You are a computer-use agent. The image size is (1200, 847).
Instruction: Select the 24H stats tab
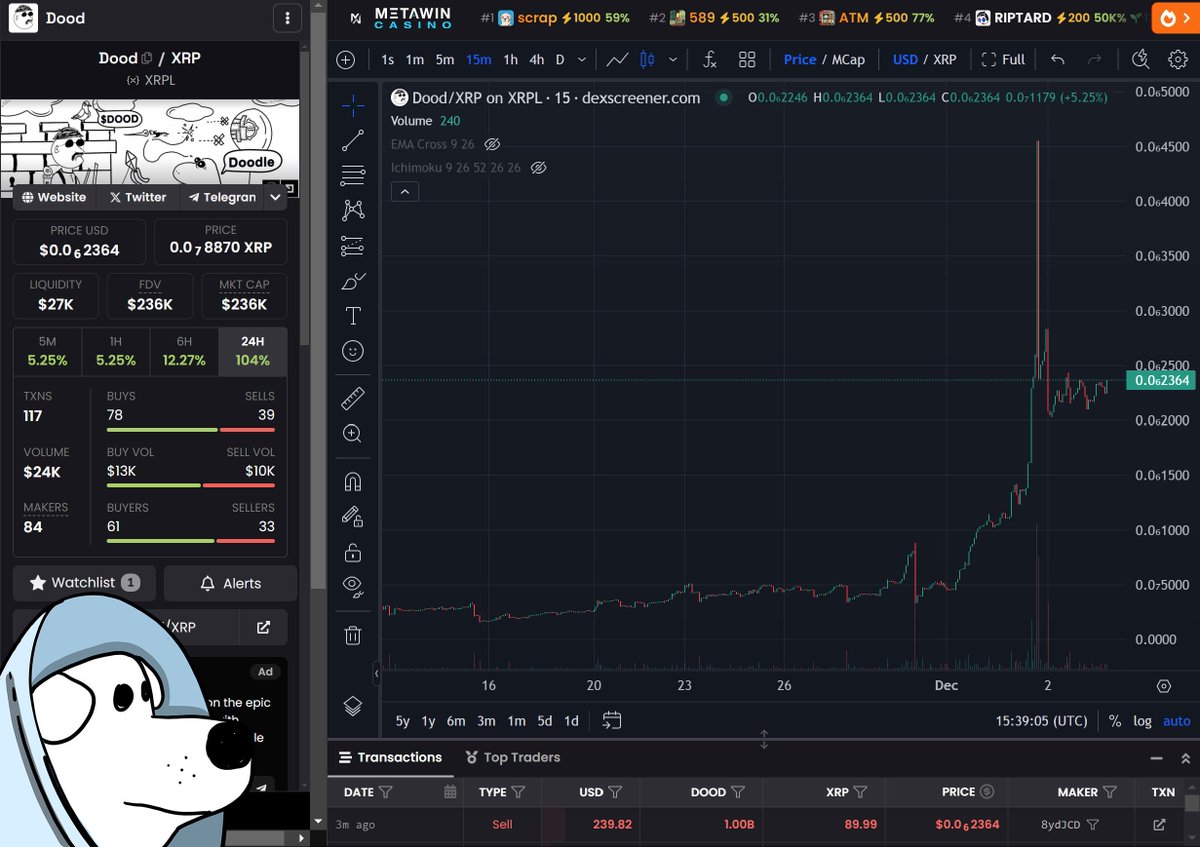[x=252, y=352]
